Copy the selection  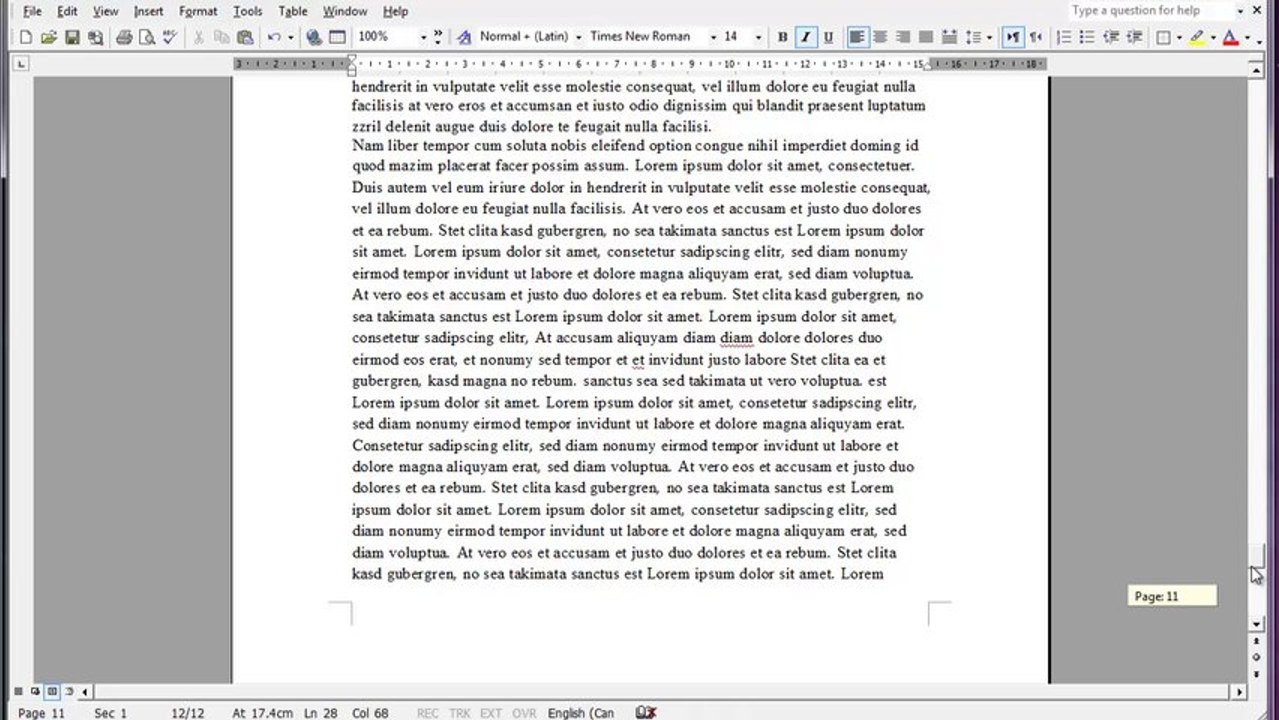pos(222,37)
